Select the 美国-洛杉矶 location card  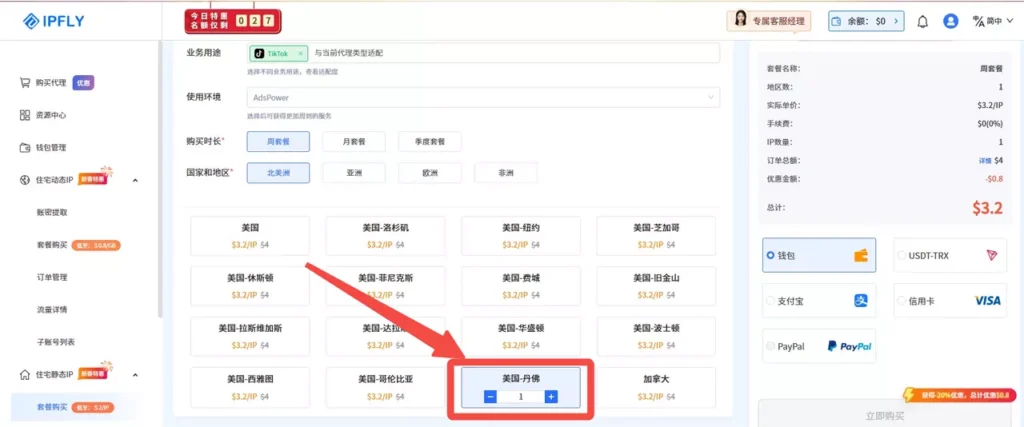pos(385,236)
